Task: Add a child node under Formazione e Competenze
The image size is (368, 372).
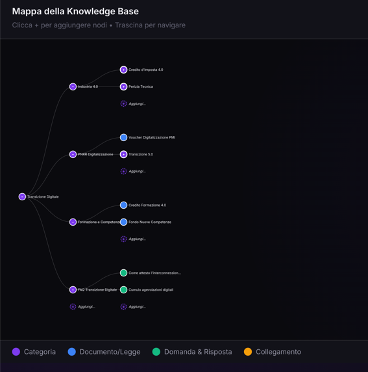Action: (124, 239)
